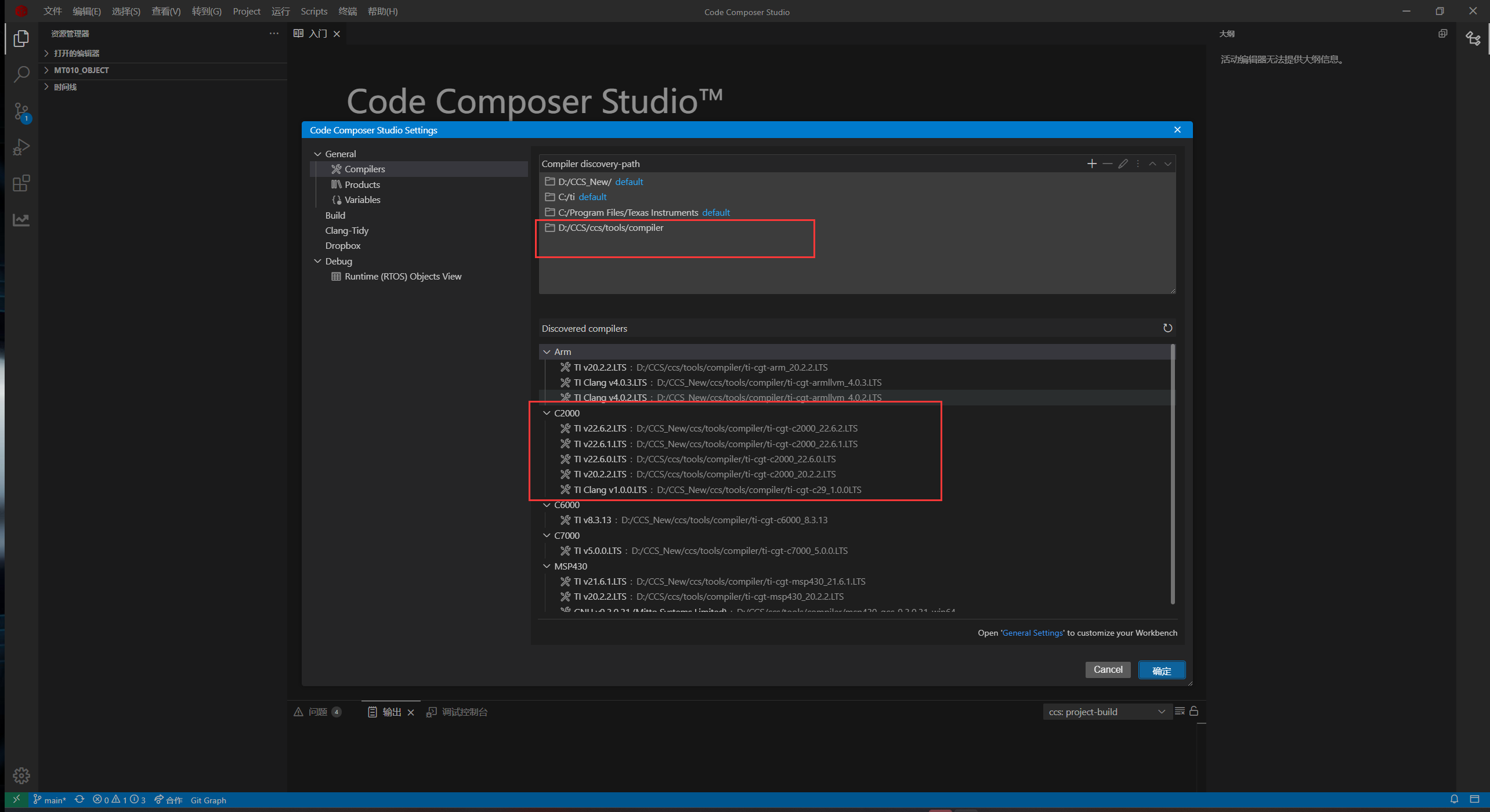Refresh the discovered compilers list
Image resolution: width=1490 pixels, height=812 pixels.
1167,328
